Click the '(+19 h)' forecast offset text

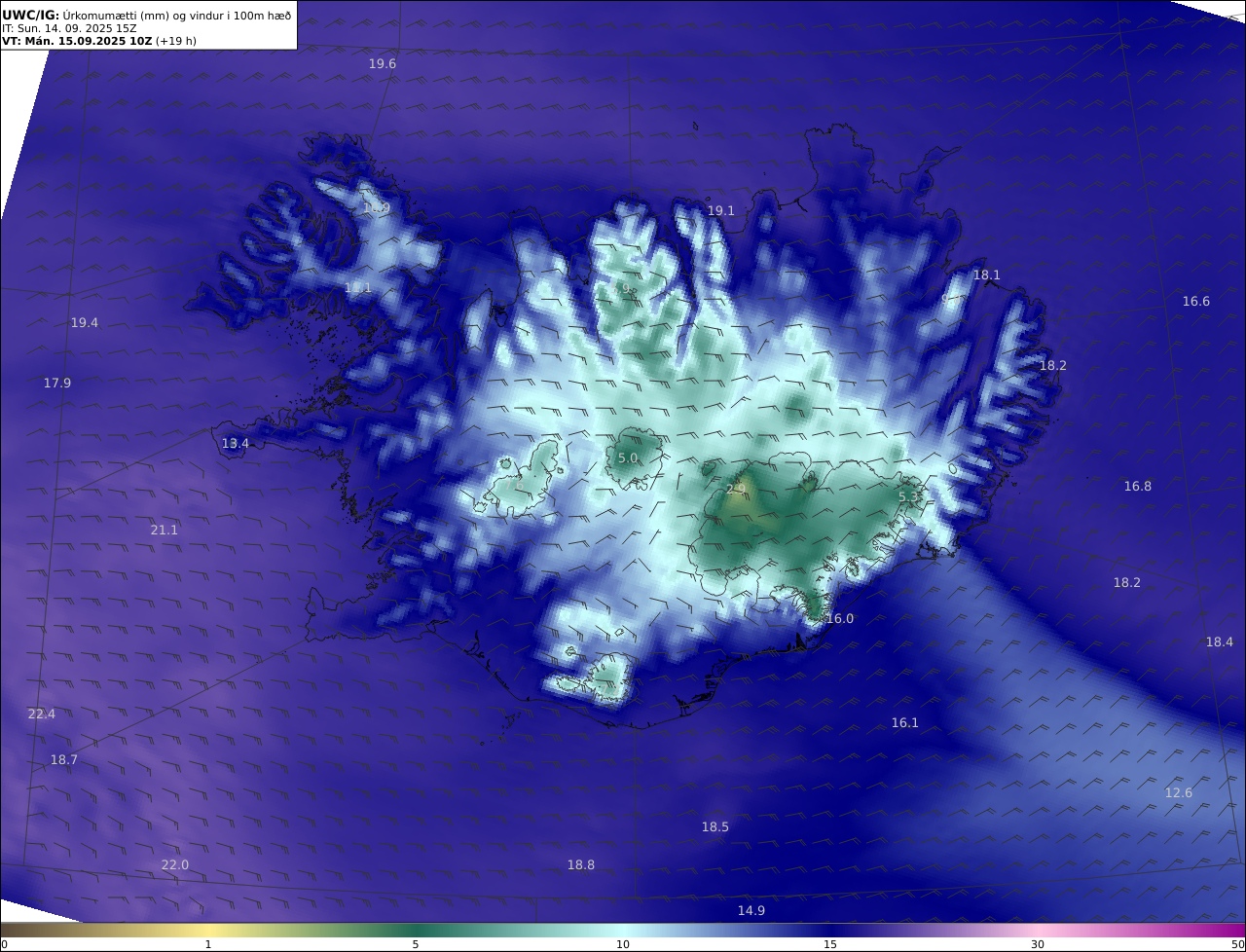tap(176, 41)
